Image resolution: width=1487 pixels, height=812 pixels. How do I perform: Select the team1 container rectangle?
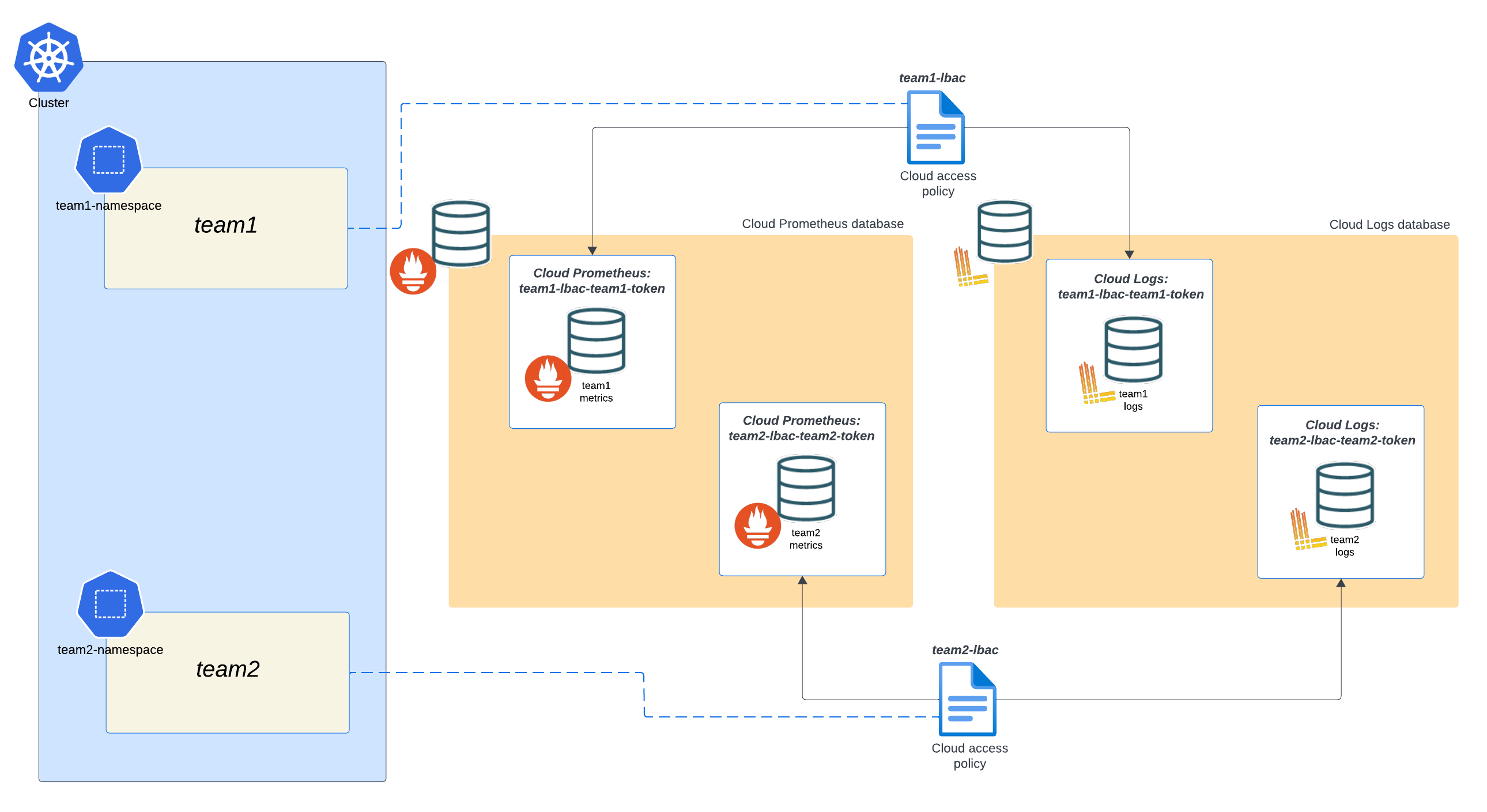(x=226, y=227)
